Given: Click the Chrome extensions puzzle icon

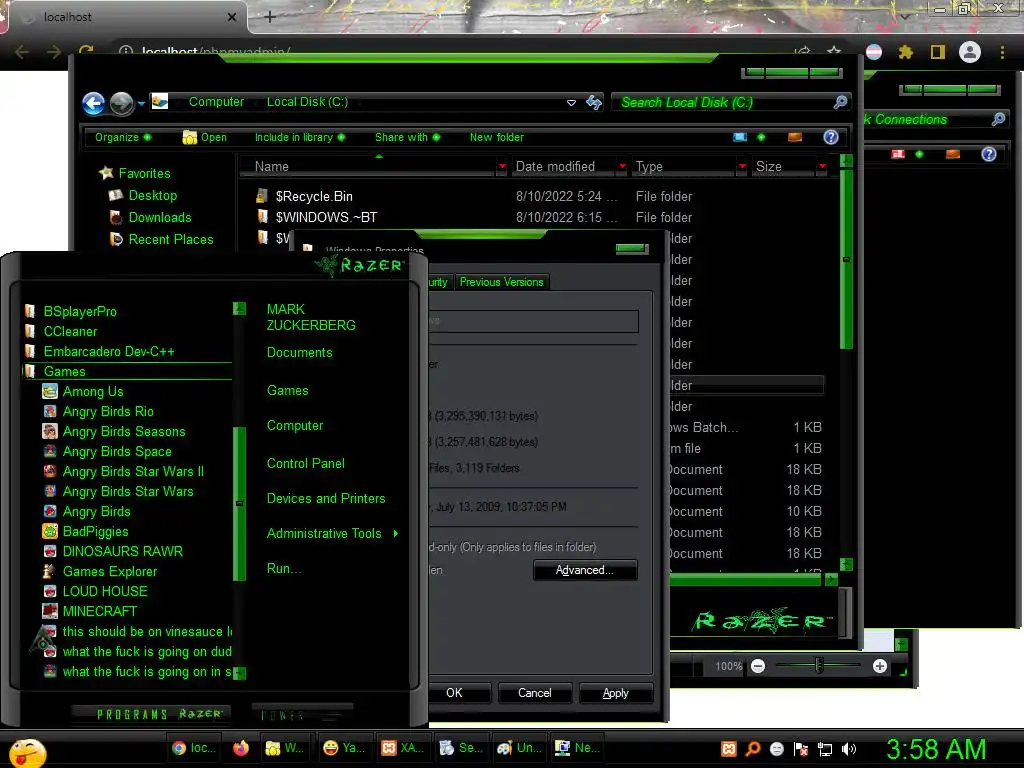Looking at the screenshot, I should coord(905,52).
